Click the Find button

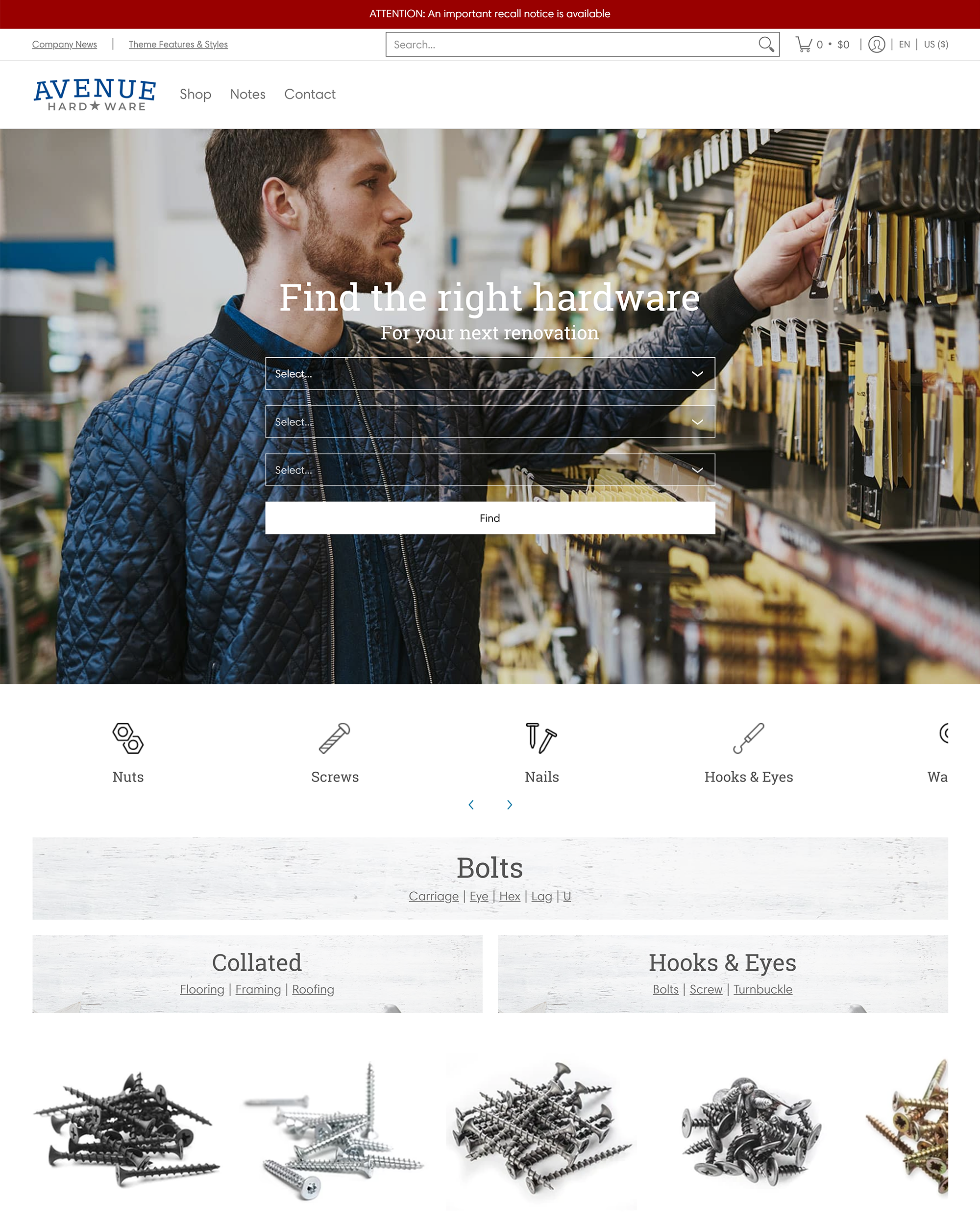(x=490, y=518)
